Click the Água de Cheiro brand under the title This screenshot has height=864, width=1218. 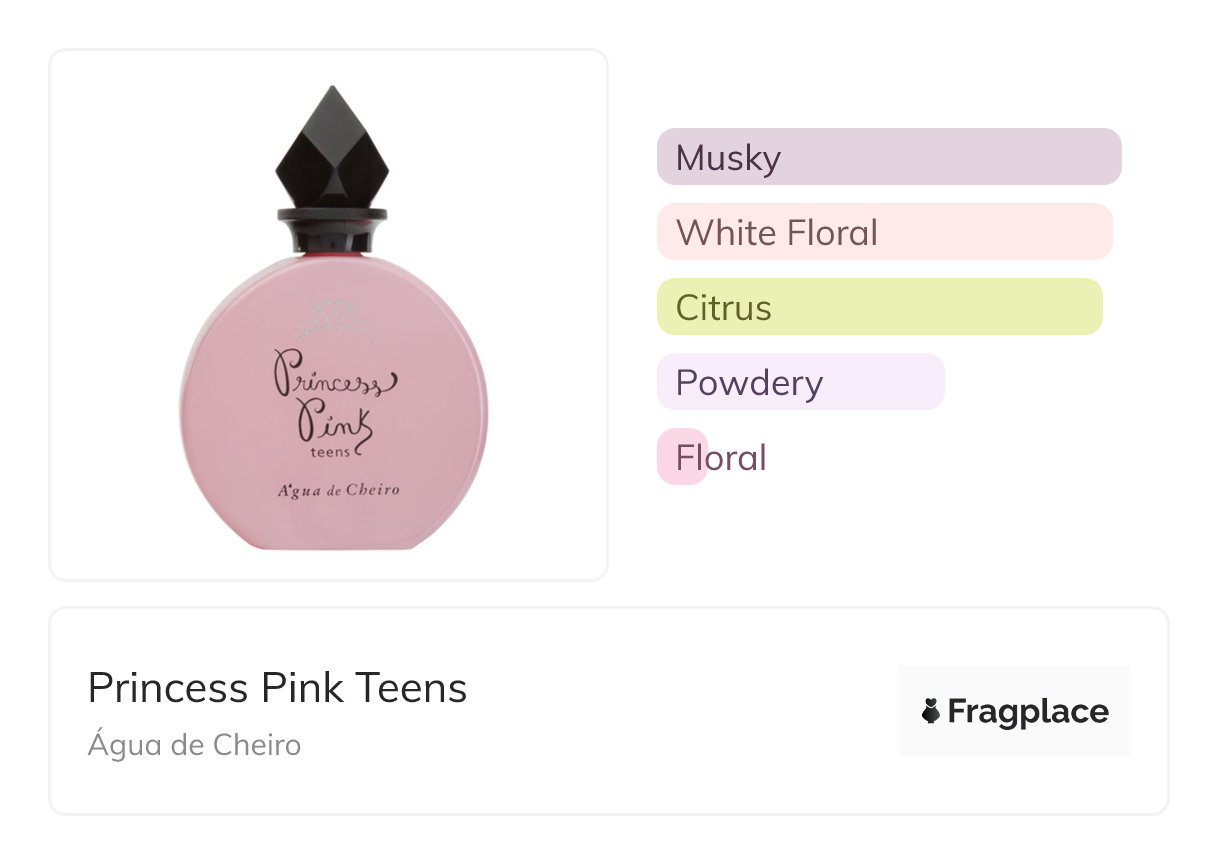point(194,745)
